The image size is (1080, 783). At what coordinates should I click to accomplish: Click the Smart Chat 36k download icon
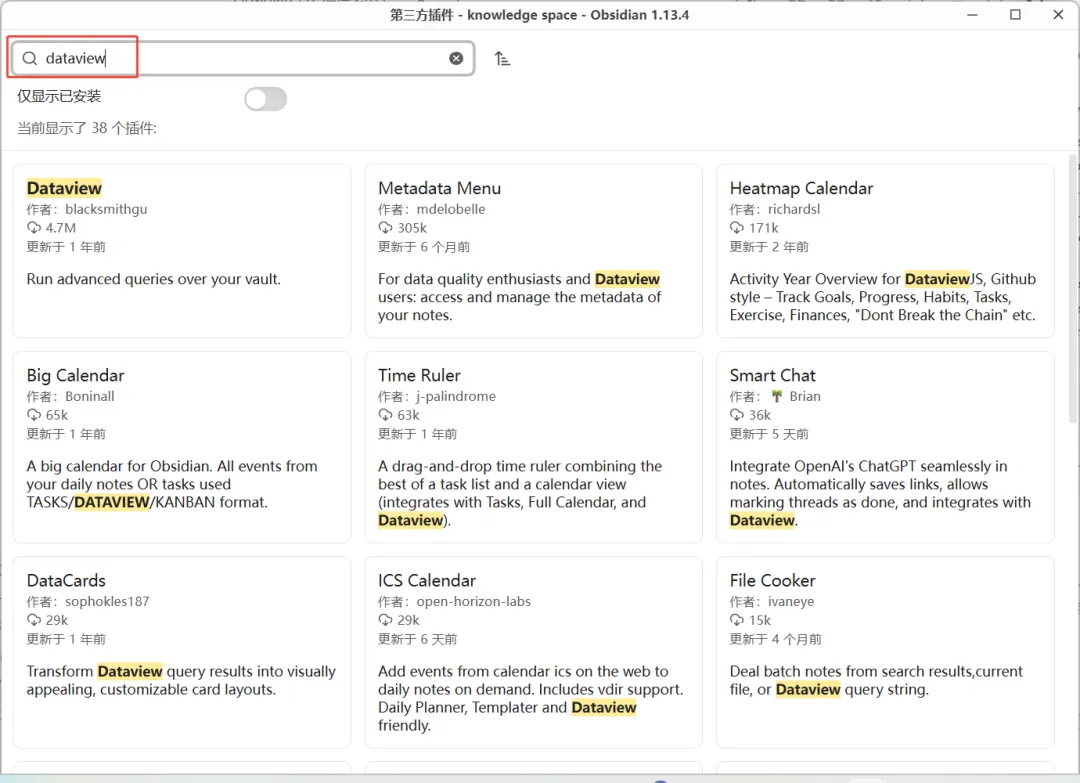[737, 415]
